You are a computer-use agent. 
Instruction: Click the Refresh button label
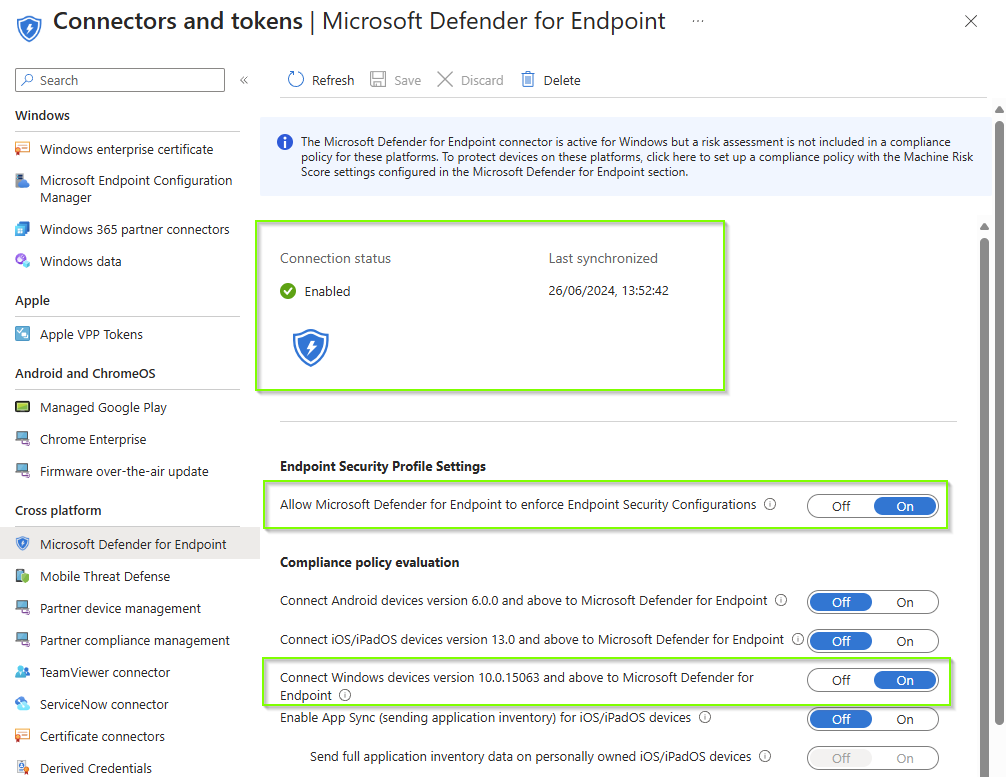click(x=332, y=80)
